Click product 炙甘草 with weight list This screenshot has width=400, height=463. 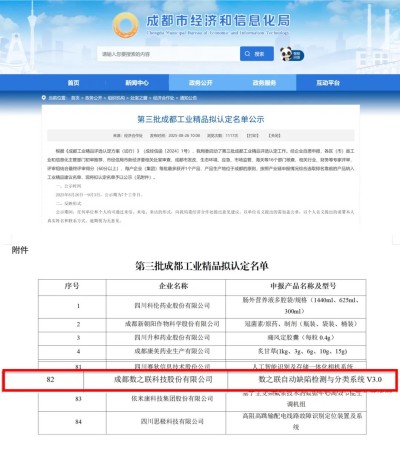tap(302, 351)
